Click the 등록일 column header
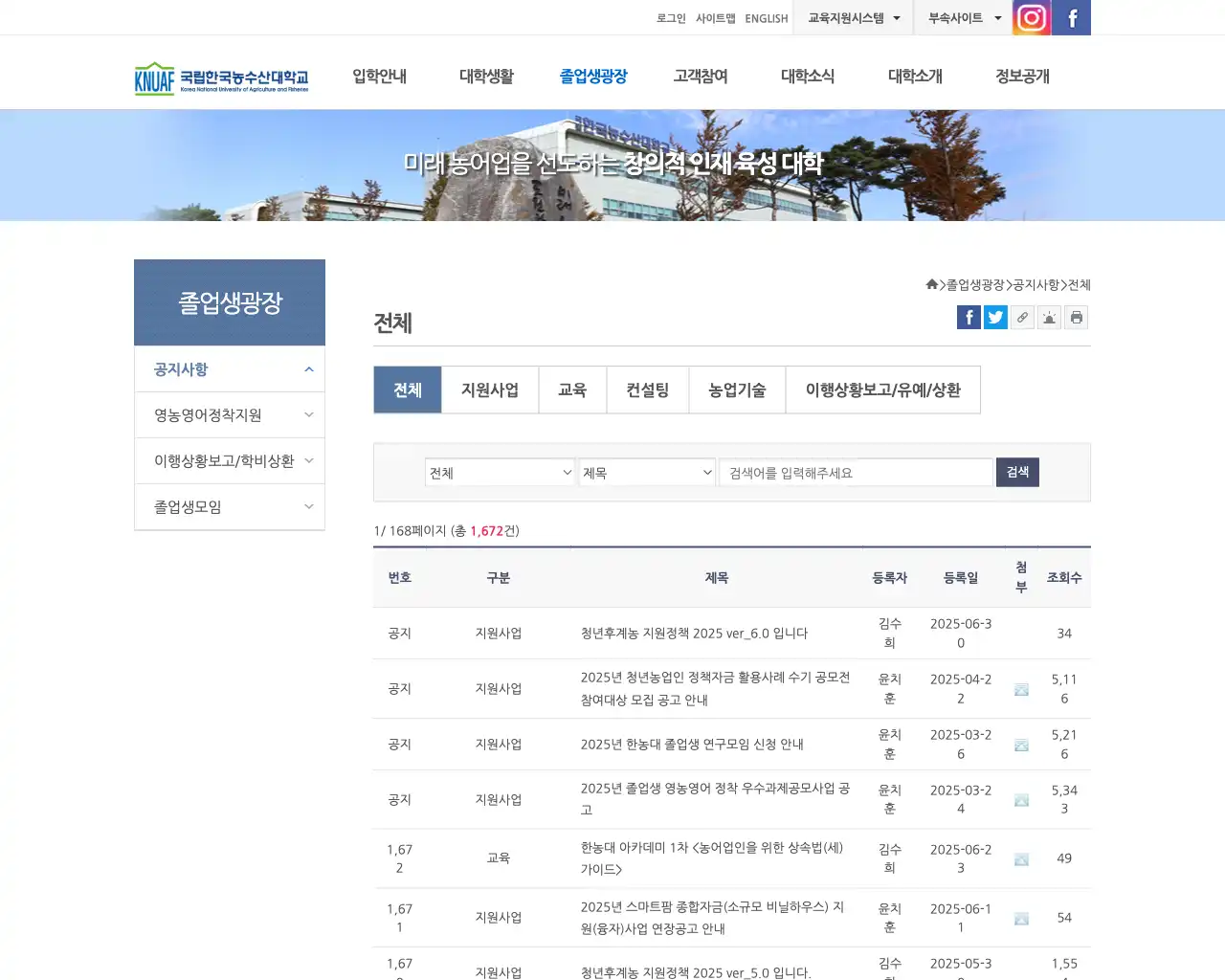 pos(961,578)
